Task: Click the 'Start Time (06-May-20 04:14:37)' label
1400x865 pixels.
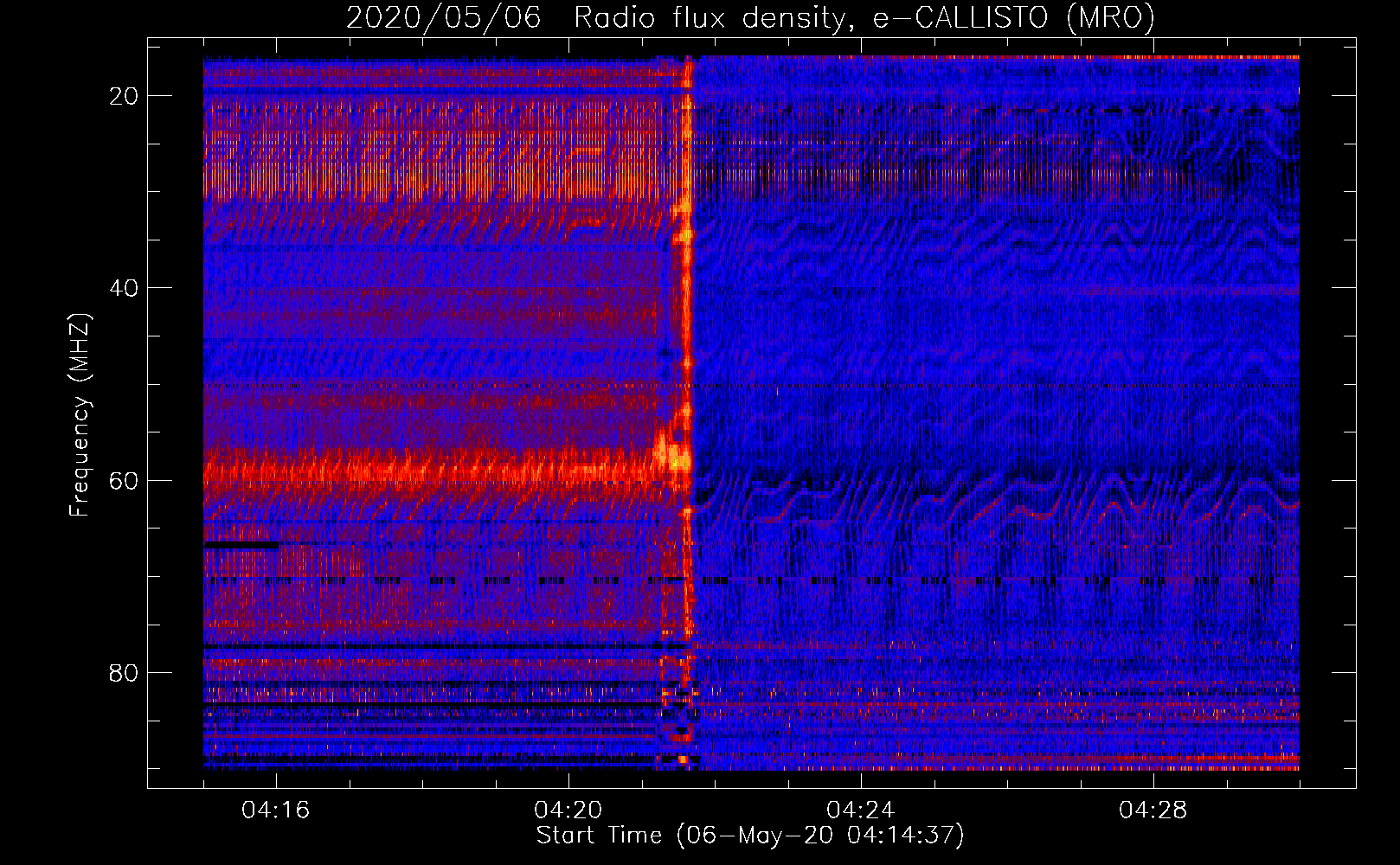Action: pos(750,836)
